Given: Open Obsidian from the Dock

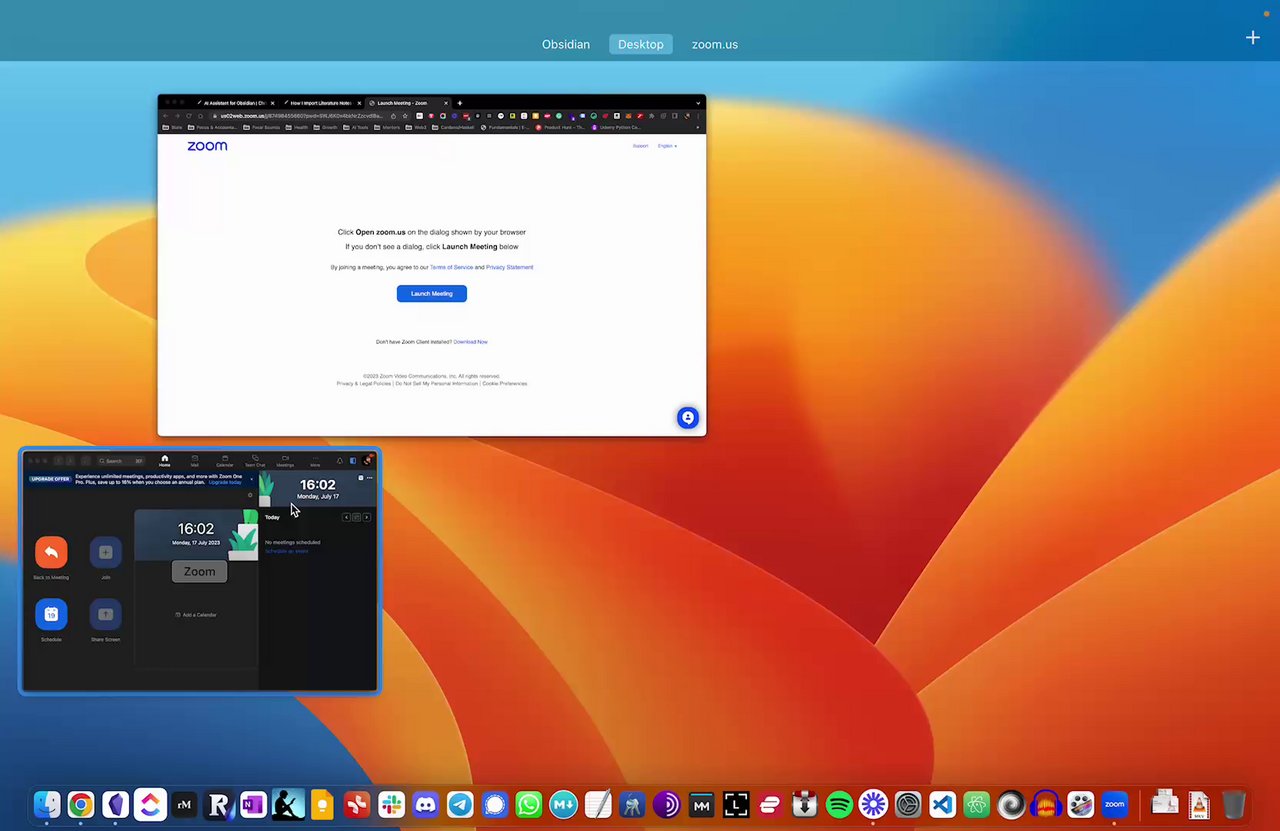Looking at the screenshot, I should tap(116, 804).
